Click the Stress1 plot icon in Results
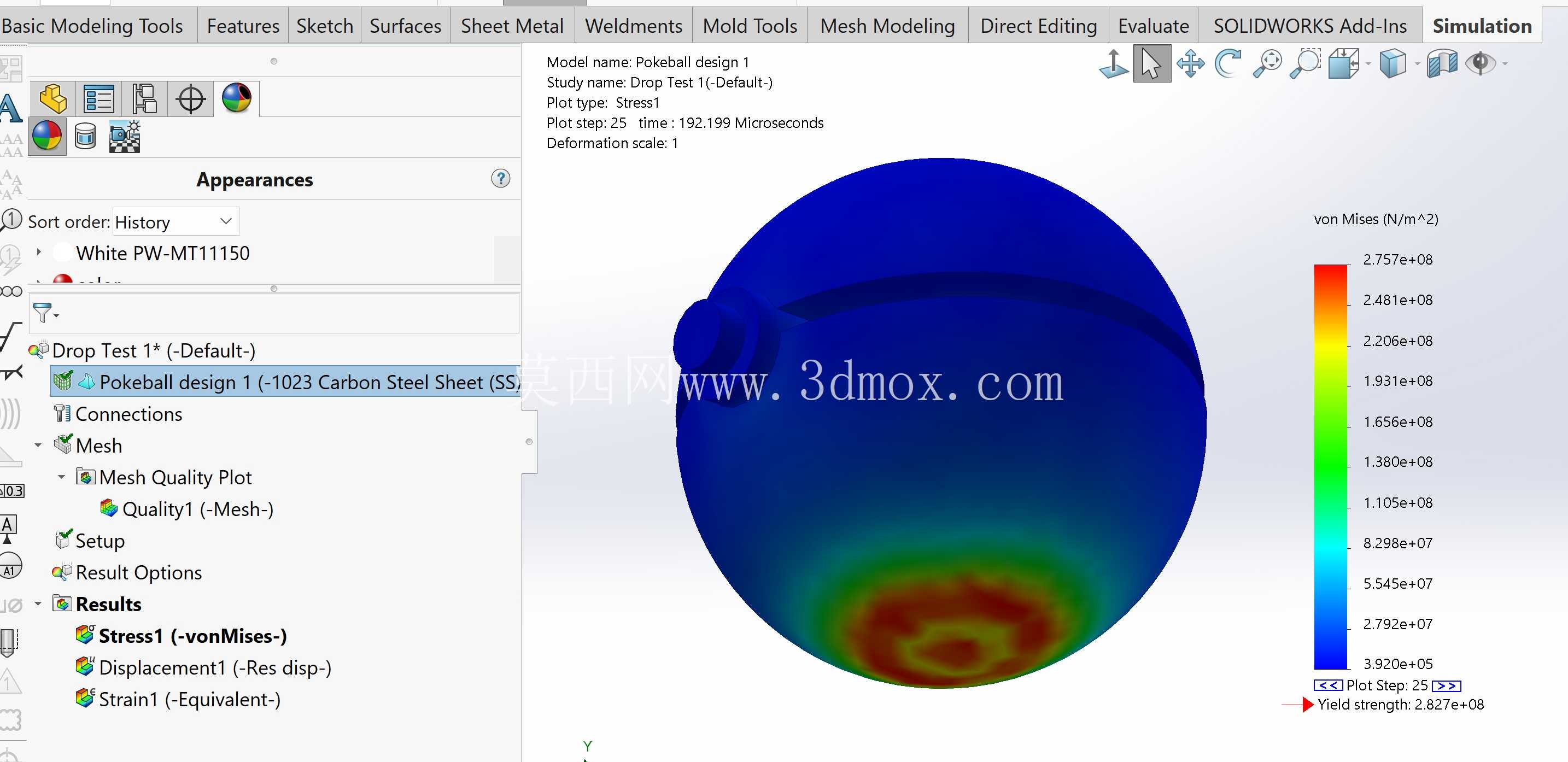The height and width of the screenshot is (762, 1568). pos(85,635)
